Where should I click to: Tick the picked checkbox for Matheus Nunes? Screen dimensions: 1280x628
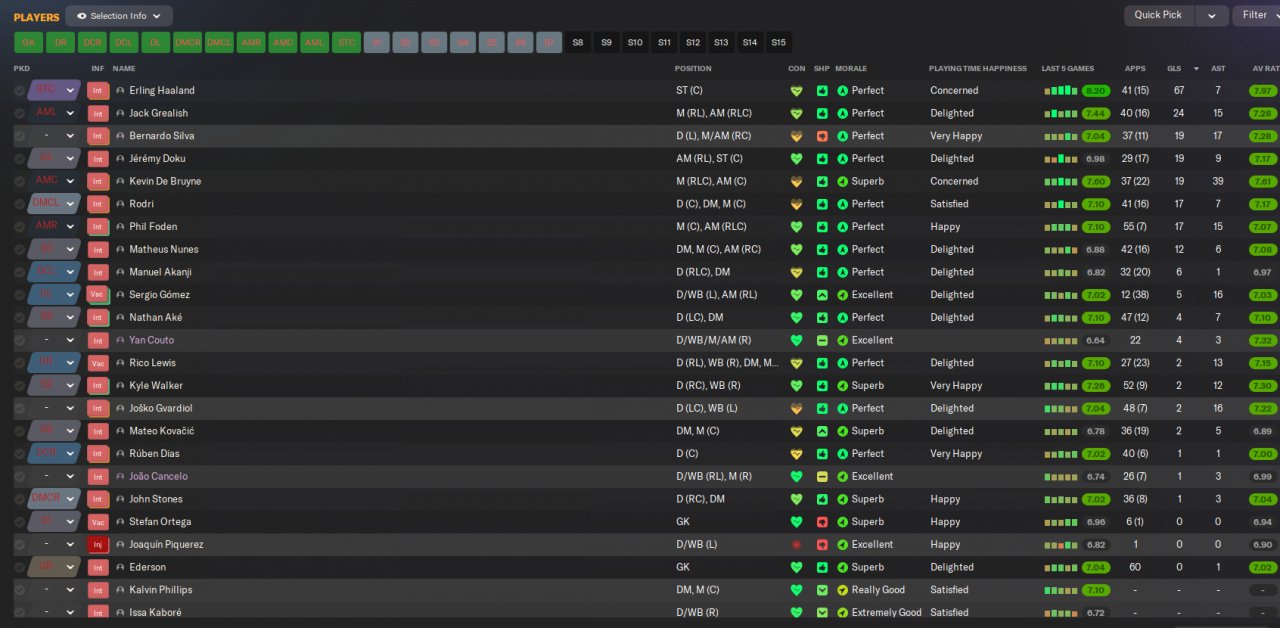[20, 249]
